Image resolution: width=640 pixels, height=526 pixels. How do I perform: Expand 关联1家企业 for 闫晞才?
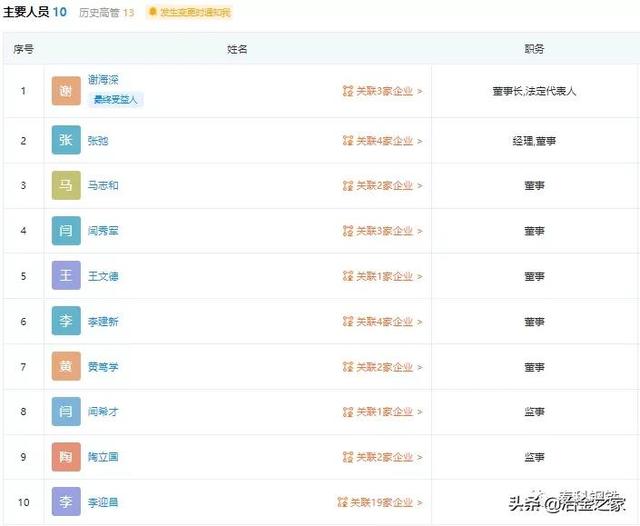pyautogui.click(x=382, y=412)
